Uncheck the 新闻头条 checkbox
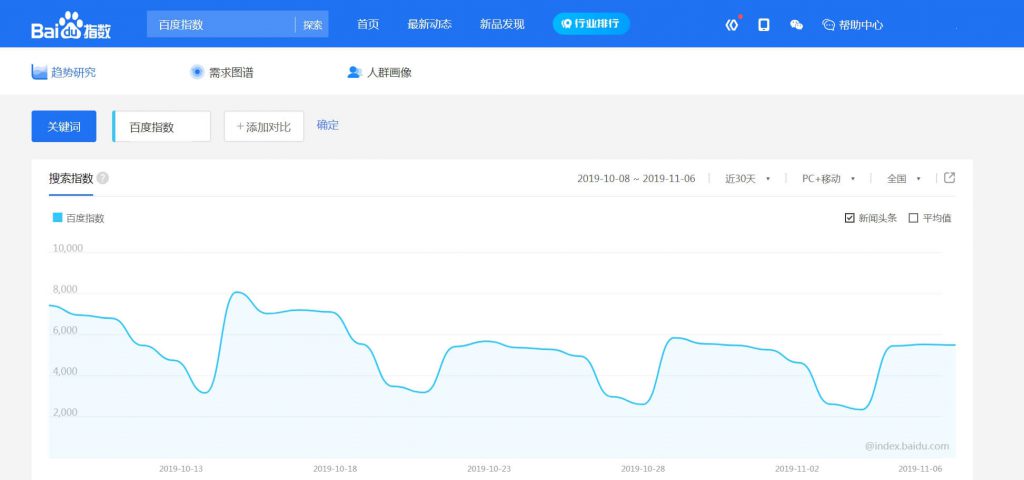The image size is (1024, 480). (850, 218)
